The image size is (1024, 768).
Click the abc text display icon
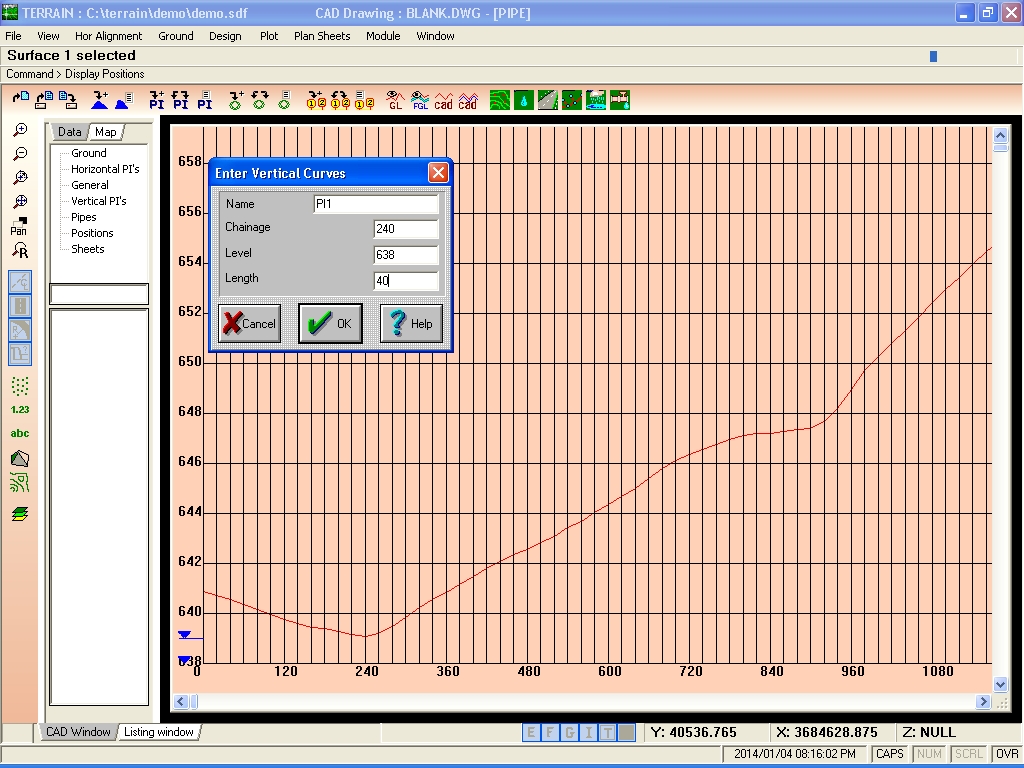20,433
